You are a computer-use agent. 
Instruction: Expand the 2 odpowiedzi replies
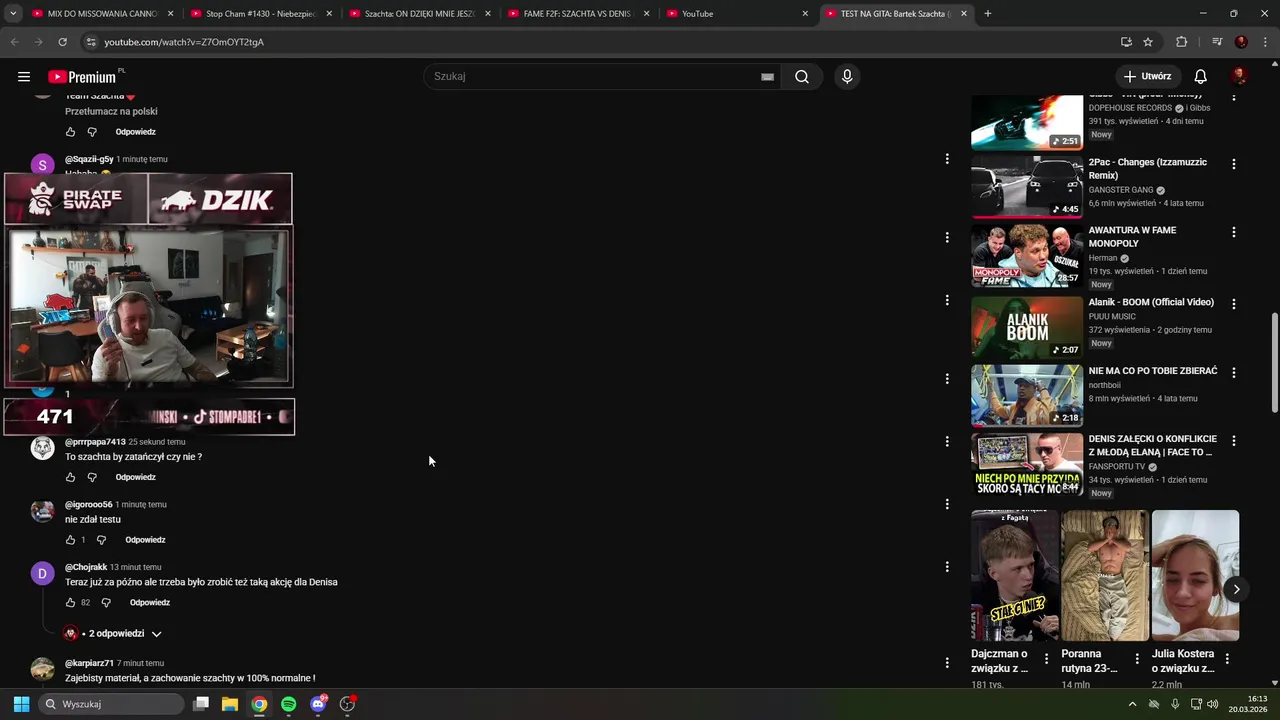click(x=113, y=634)
